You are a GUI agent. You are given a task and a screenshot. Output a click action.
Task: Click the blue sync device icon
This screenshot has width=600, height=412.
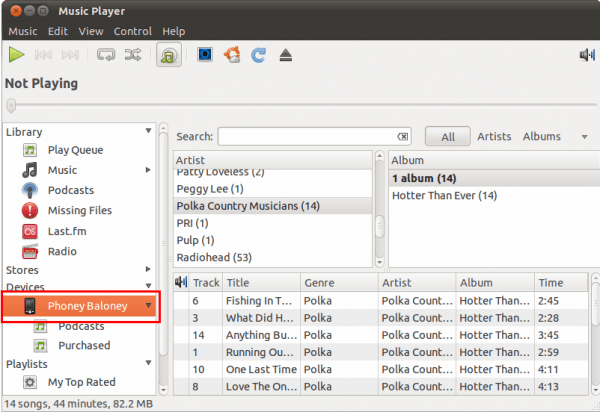(x=259, y=55)
